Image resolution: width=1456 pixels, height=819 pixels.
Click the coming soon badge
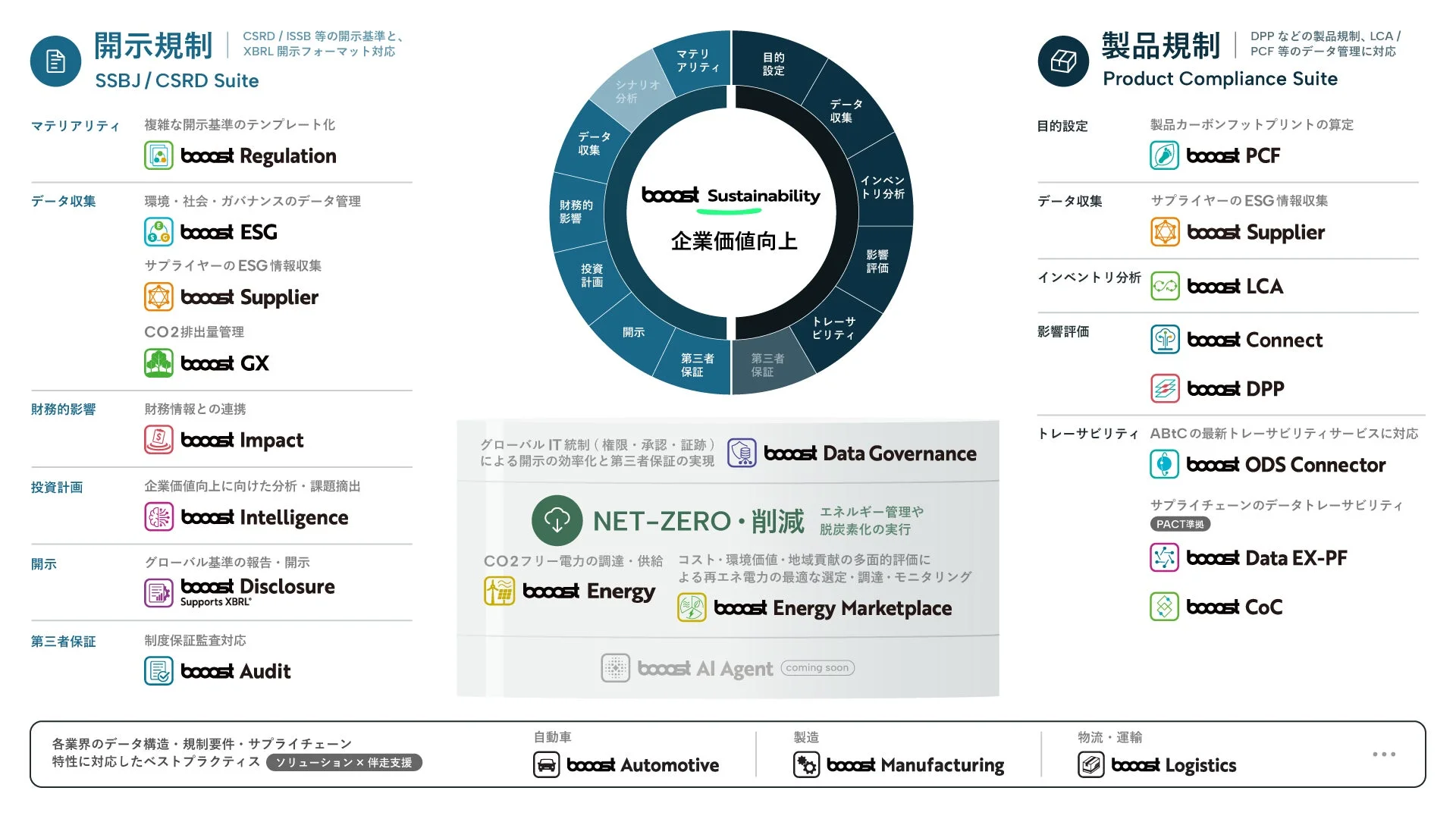click(x=817, y=667)
